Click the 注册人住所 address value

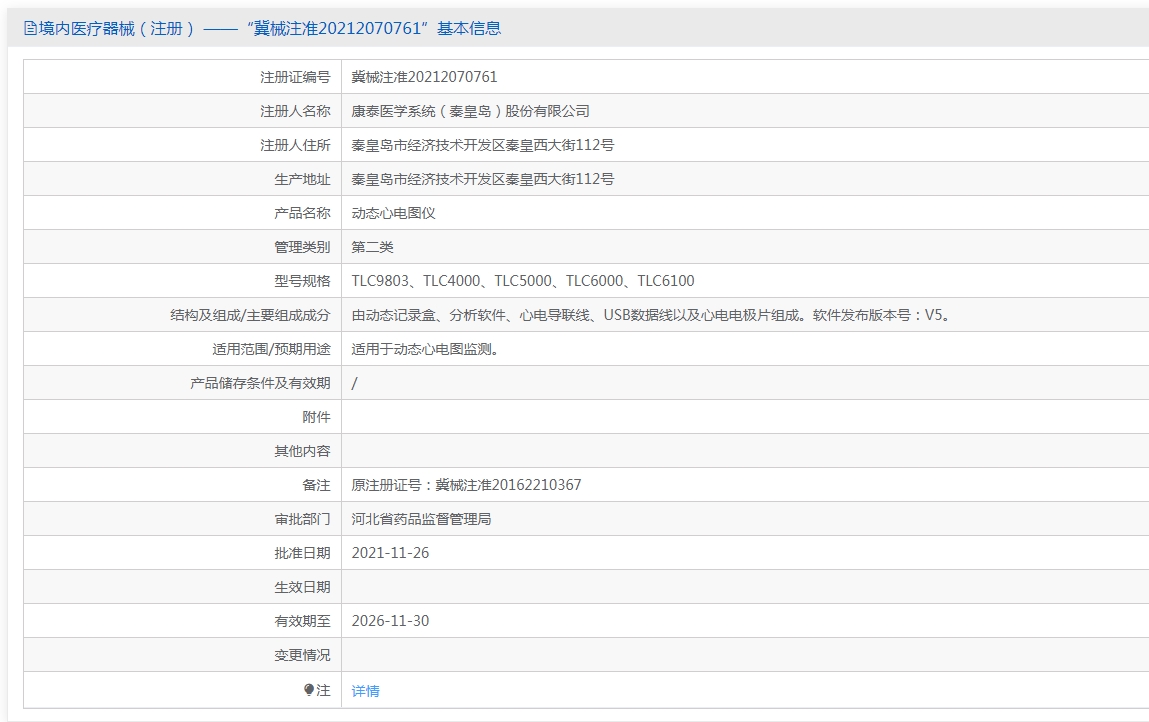483,145
